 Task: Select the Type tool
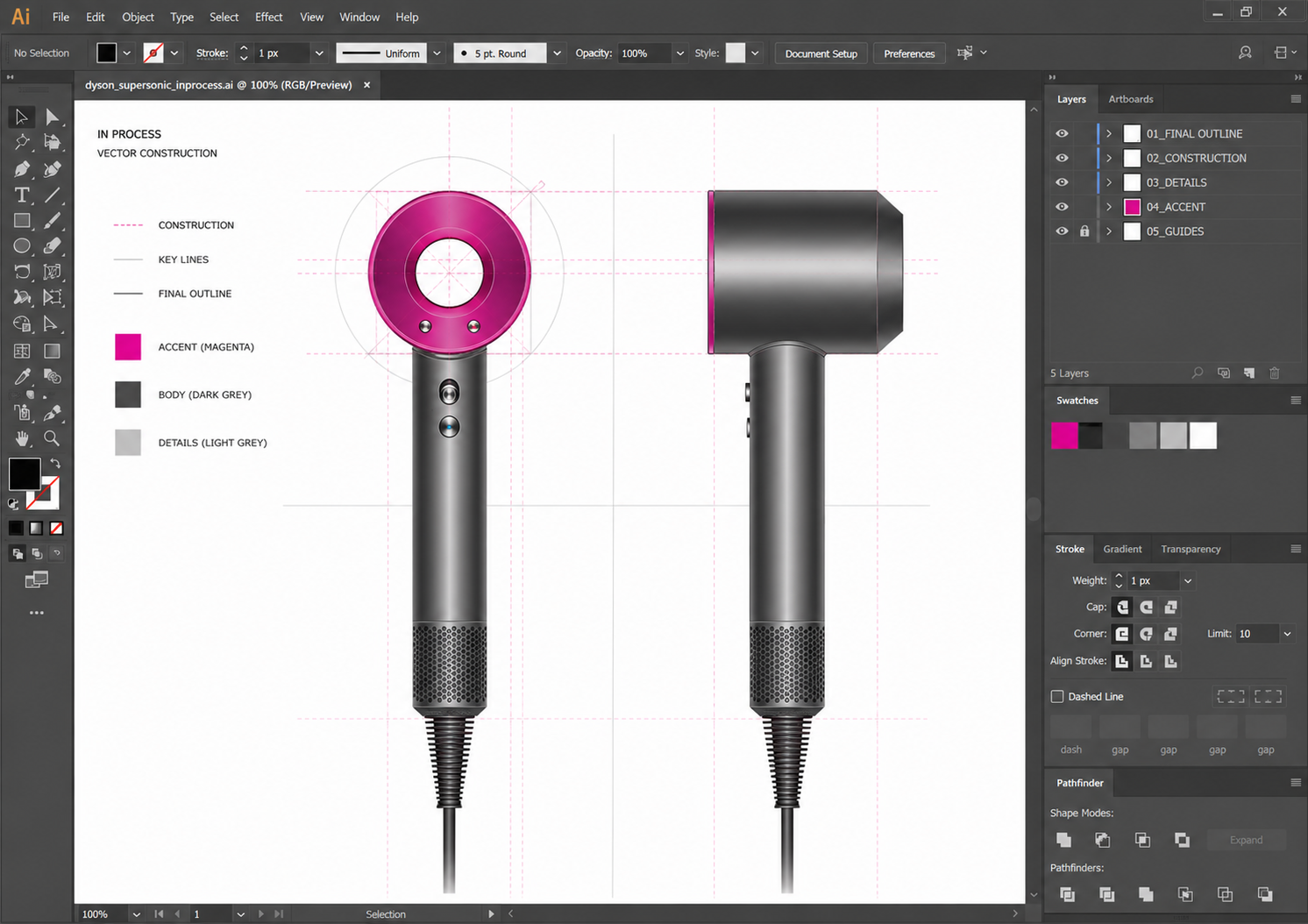point(22,195)
